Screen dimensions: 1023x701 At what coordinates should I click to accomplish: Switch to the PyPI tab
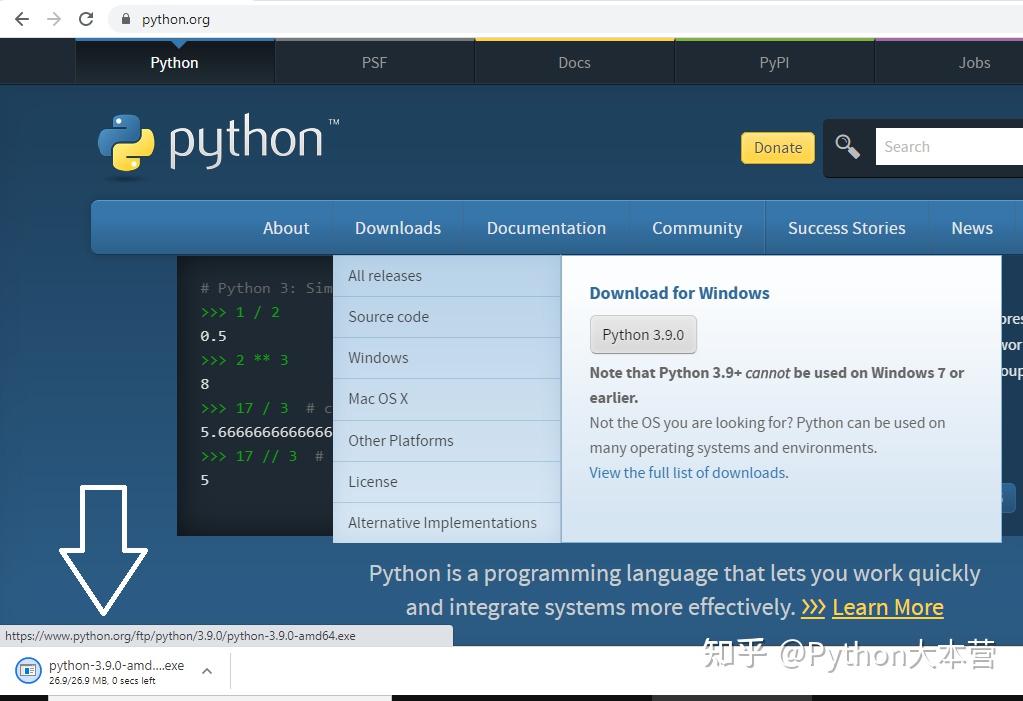[774, 62]
